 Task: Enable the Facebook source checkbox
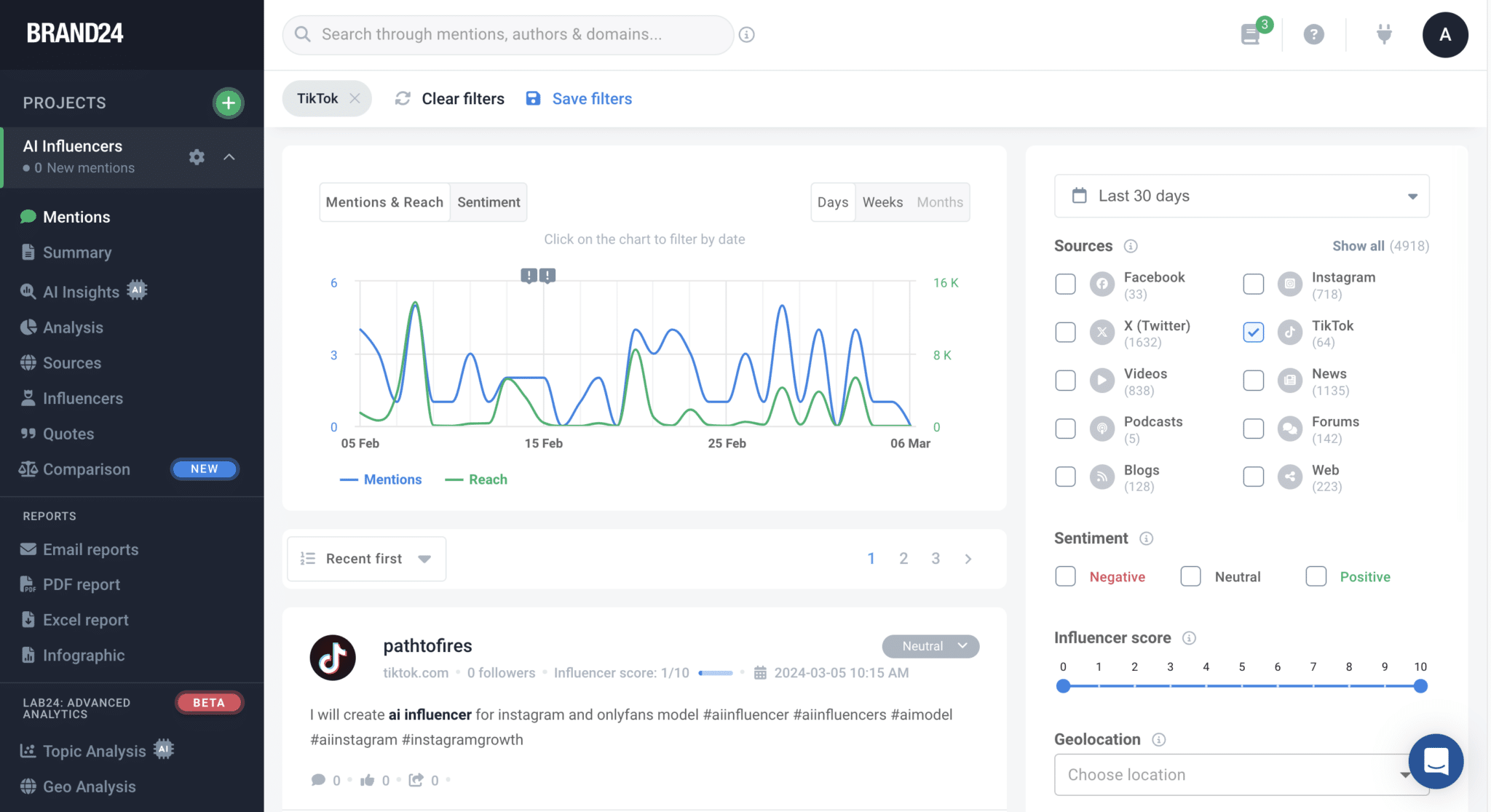click(1065, 284)
